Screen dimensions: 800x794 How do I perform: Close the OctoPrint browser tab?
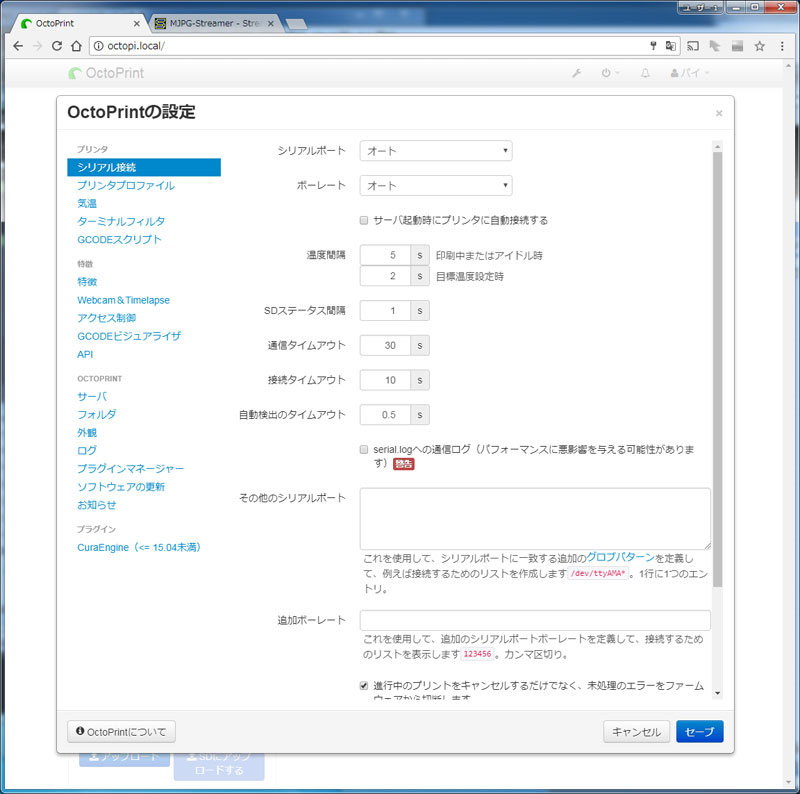137,23
